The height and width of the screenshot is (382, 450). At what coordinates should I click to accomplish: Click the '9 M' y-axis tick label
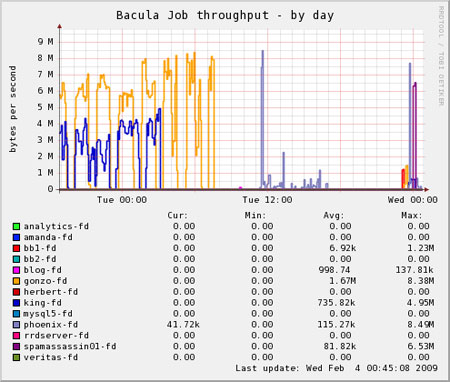46,42
